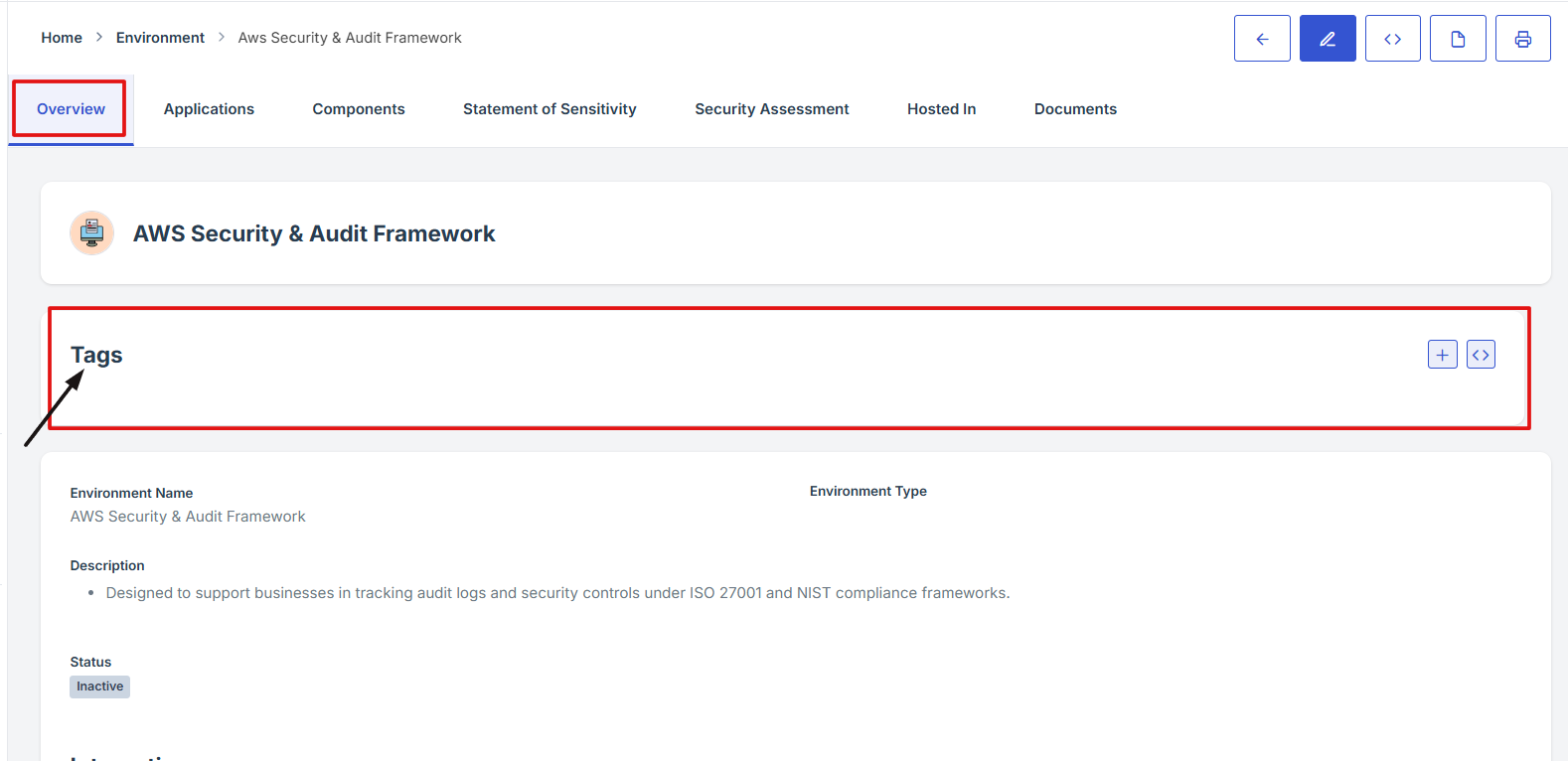Click the back arrow button
The width and height of the screenshot is (1568, 761).
1262,39
